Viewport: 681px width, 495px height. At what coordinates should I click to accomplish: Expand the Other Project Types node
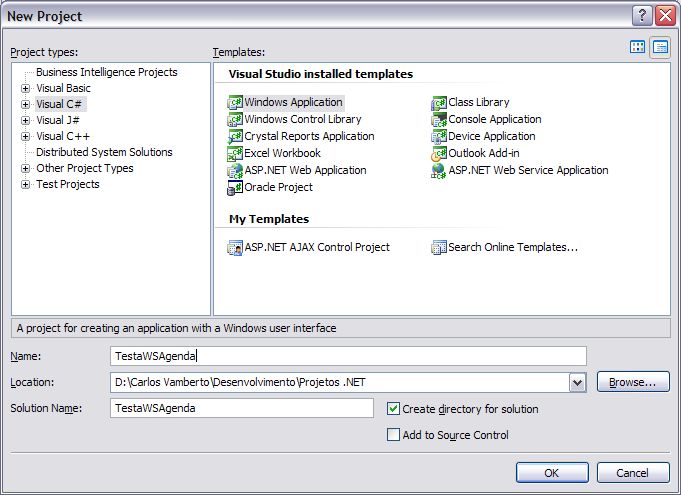point(26,168)
